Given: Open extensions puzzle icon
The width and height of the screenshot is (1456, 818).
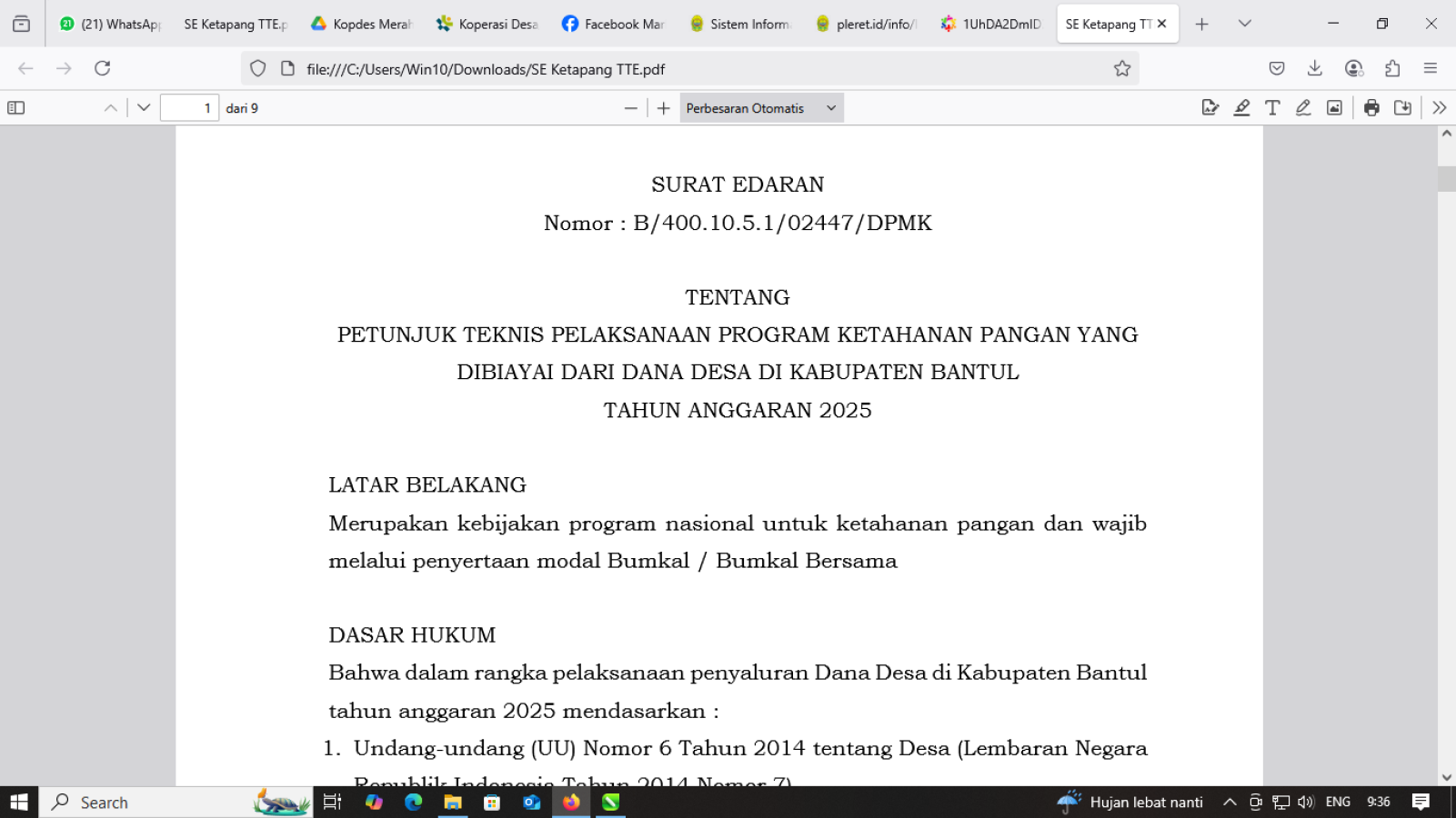Looking at the screenshot, I should [x=1392, y=68].
